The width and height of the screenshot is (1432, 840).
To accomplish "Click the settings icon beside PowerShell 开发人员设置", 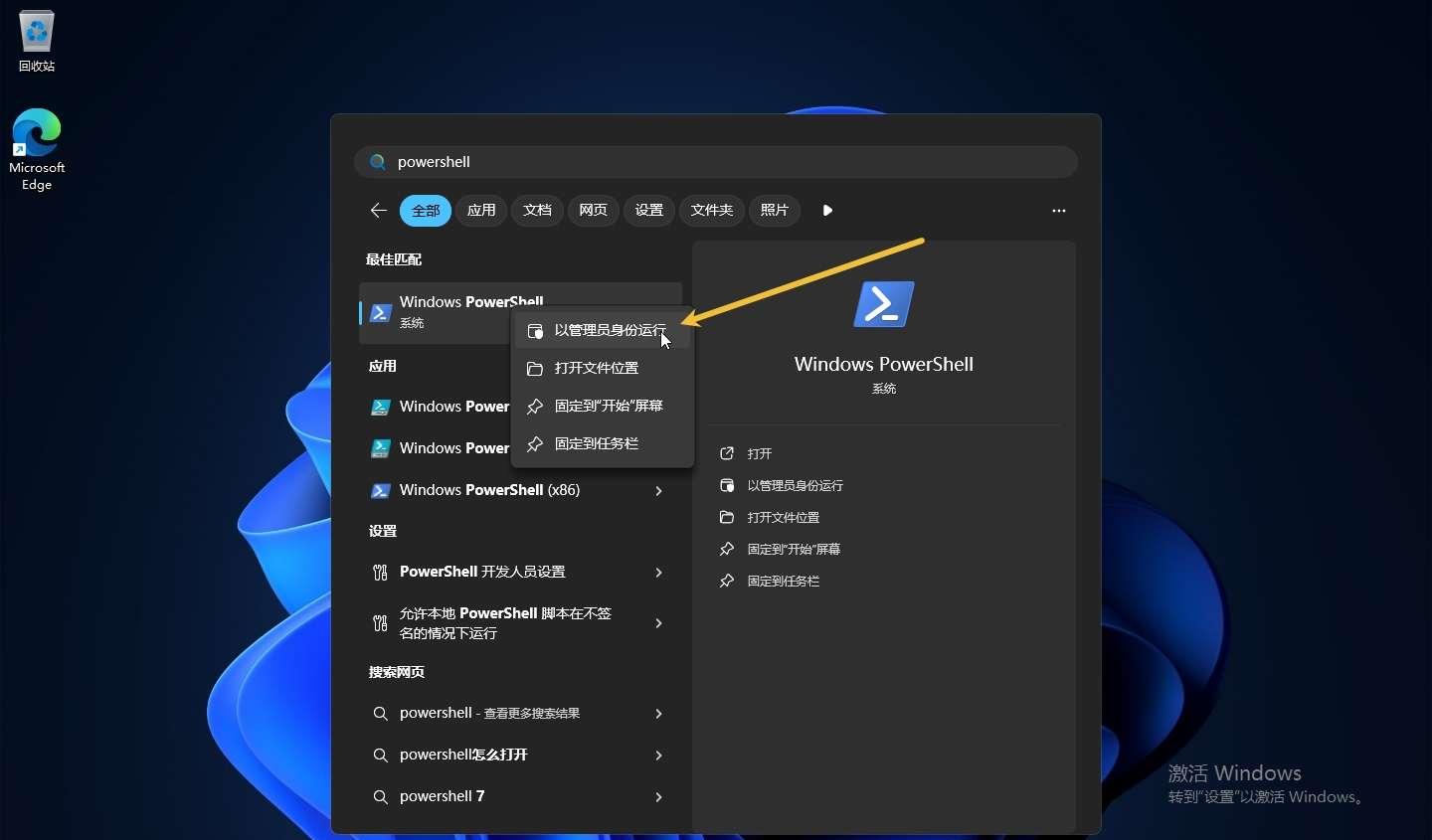I will pyautogui.click(x=380, y=572).
